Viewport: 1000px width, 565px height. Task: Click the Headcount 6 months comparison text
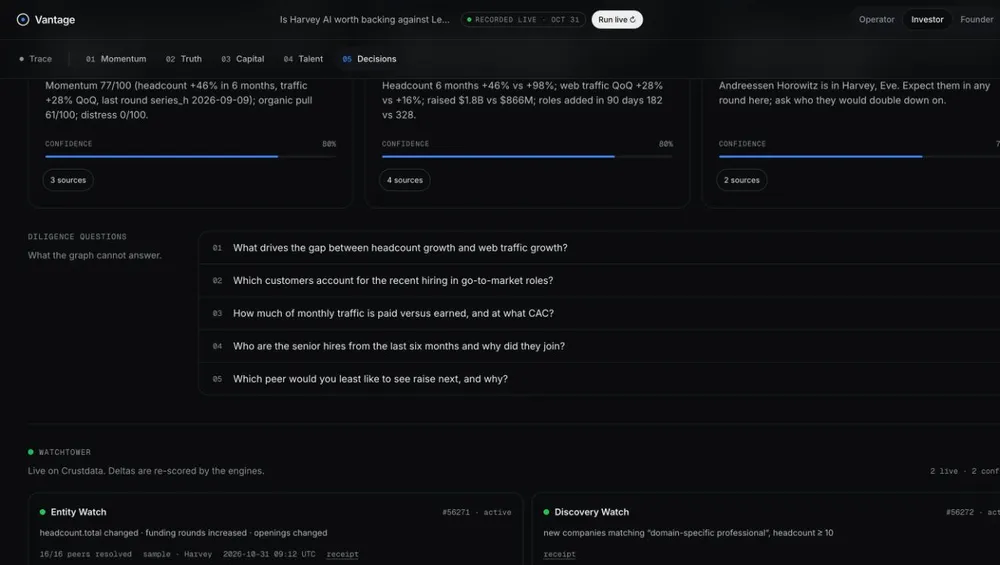click(x=522, y=100)
